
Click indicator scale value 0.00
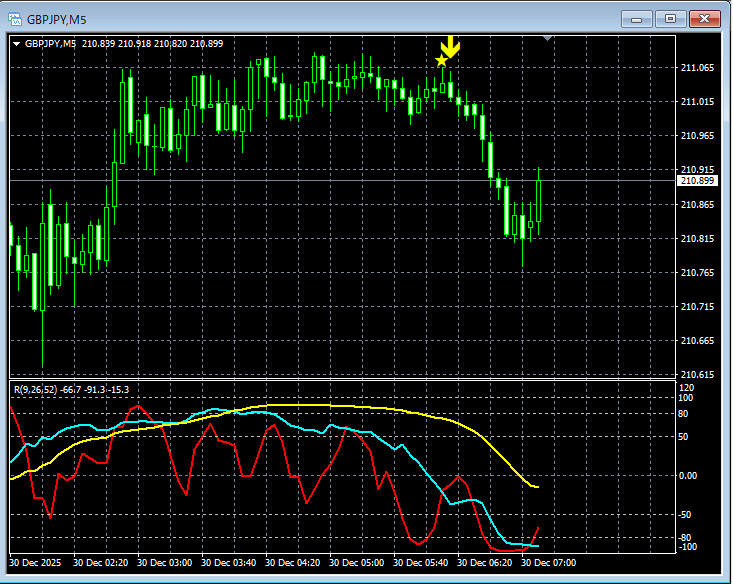pyautogui.click(x=688, y=476)
